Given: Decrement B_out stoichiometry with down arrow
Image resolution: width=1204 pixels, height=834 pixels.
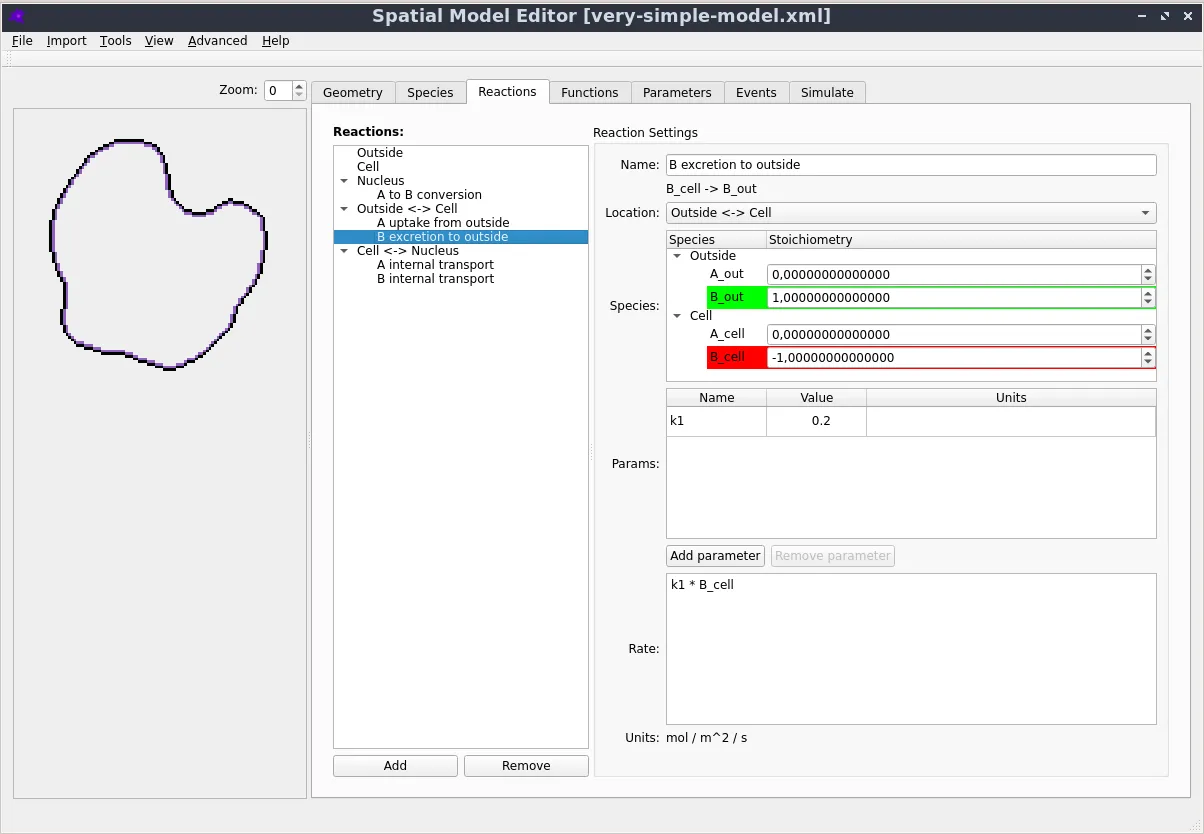Looking at the screenshot, I should pyautogui.click(x=1149, y=303).
